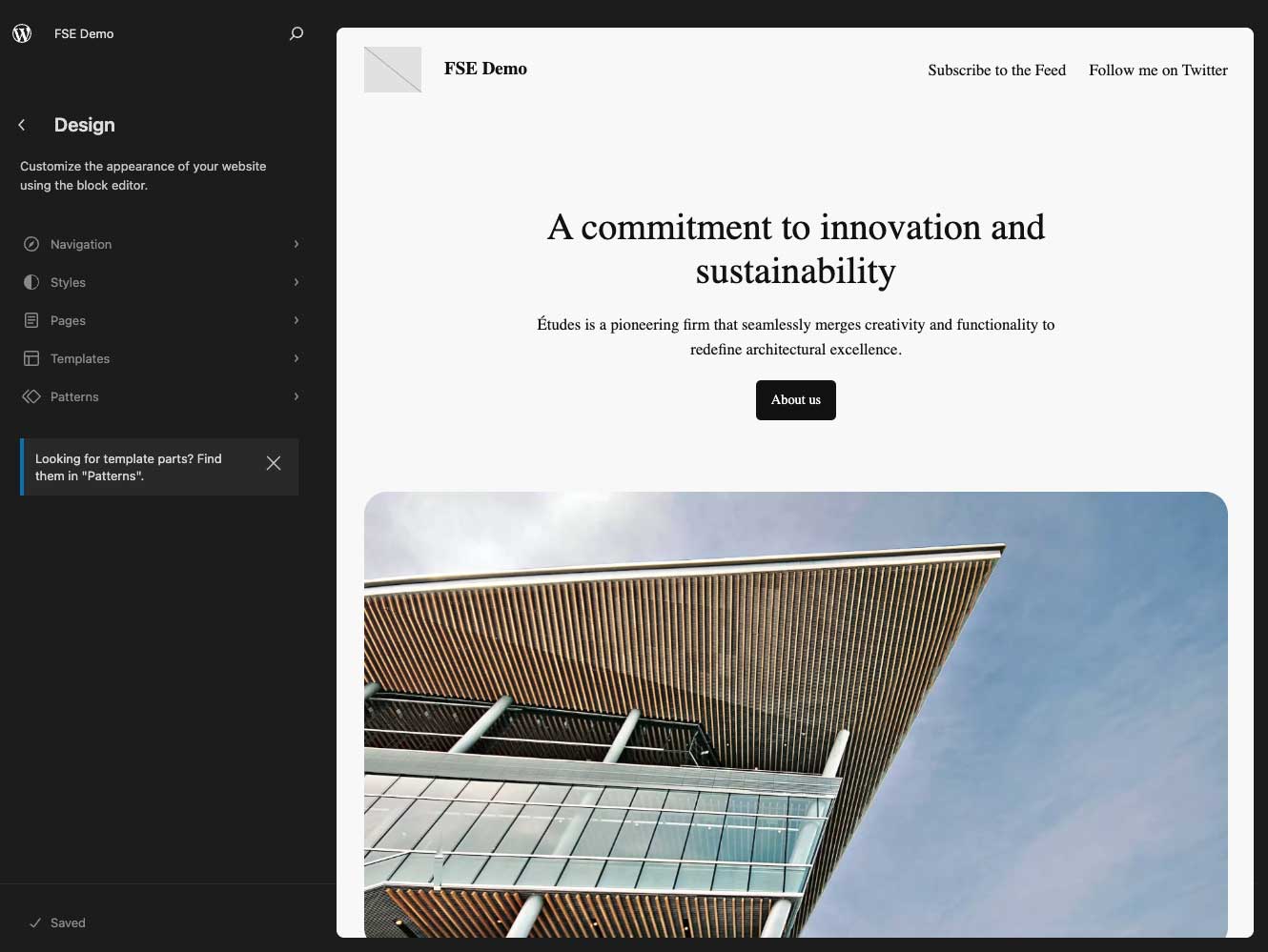Viewport: 1268px width, 952px height.
Task: Click Subscribe to the Feed link
Action: click(996, 70)
